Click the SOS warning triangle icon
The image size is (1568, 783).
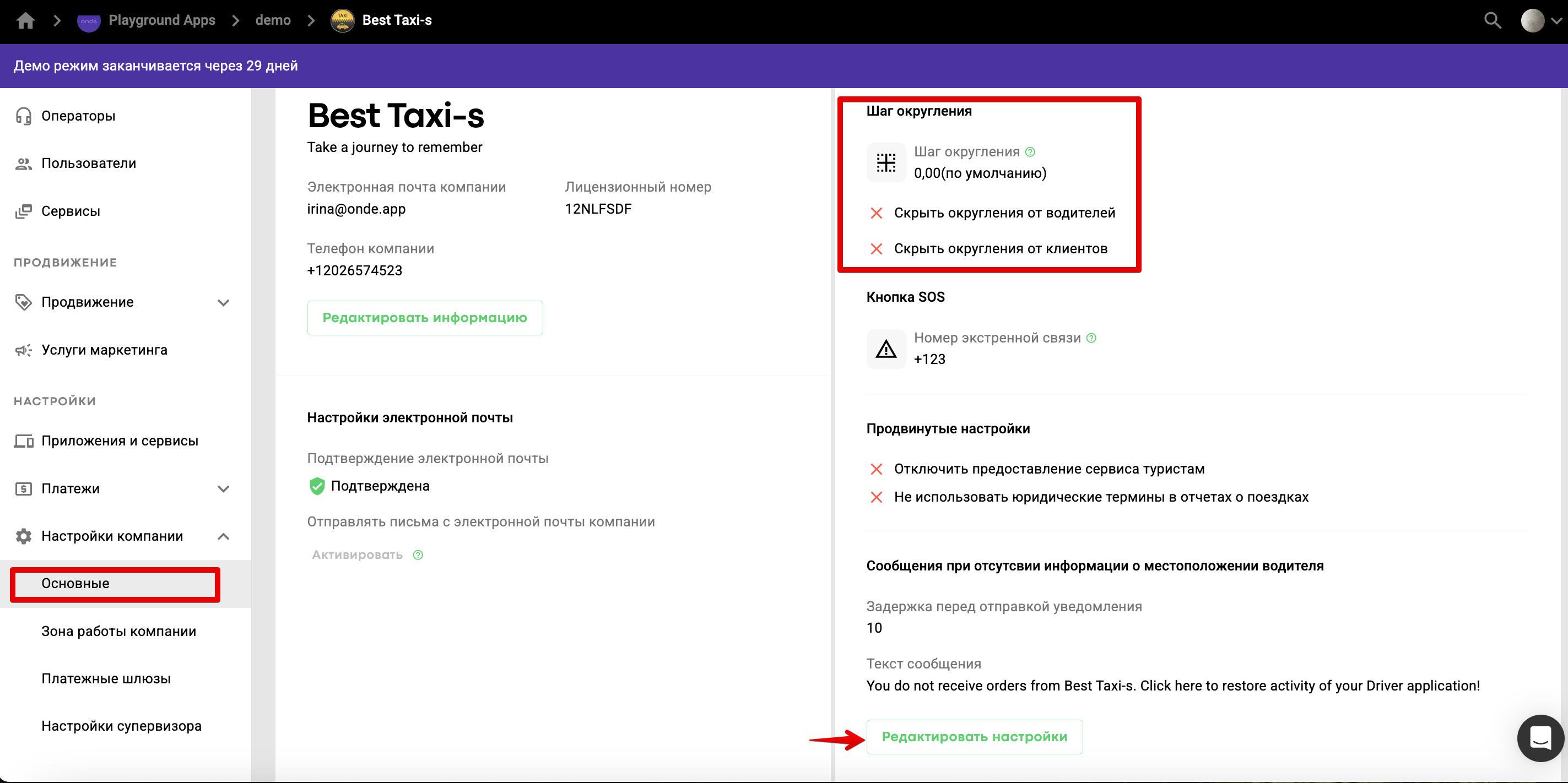[x=886, y=349]
